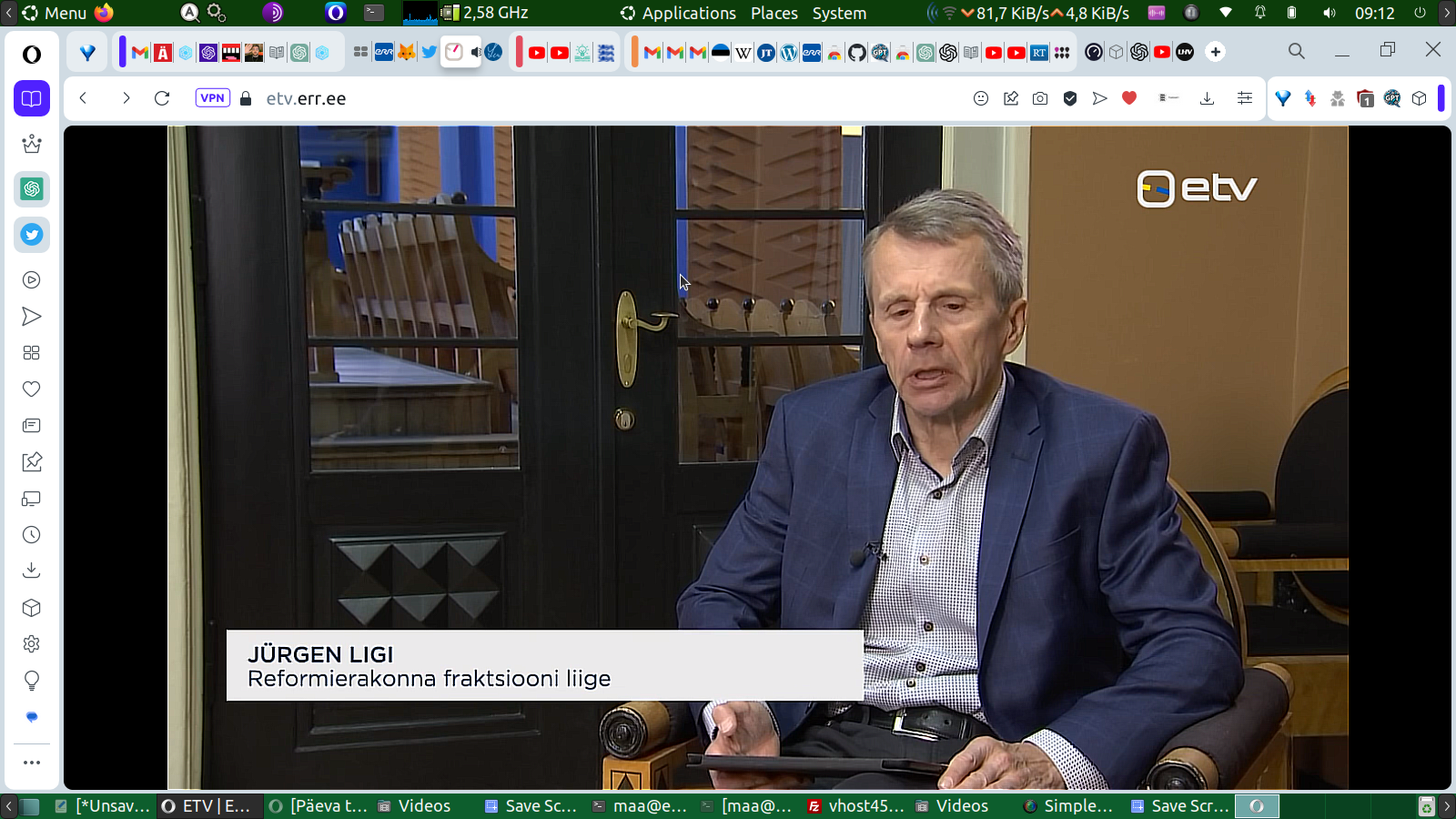
Task: Open the Menu launcher in the top panel
Action: point(55,13)
